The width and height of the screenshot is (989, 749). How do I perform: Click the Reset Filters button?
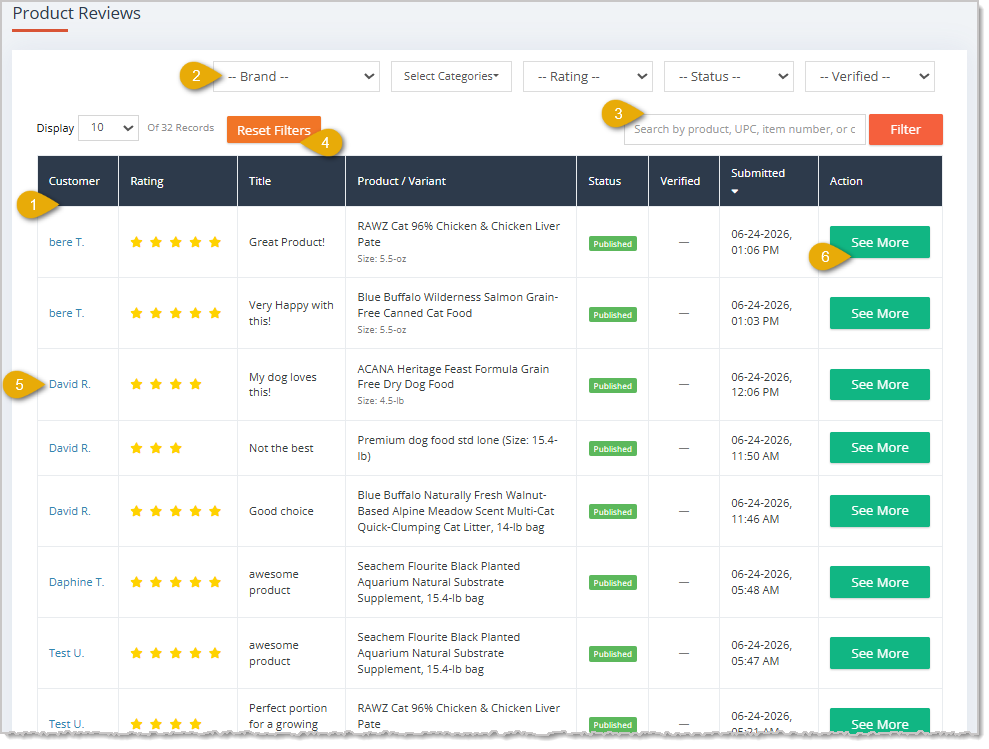pyautogui.click(x=274, y=130)
